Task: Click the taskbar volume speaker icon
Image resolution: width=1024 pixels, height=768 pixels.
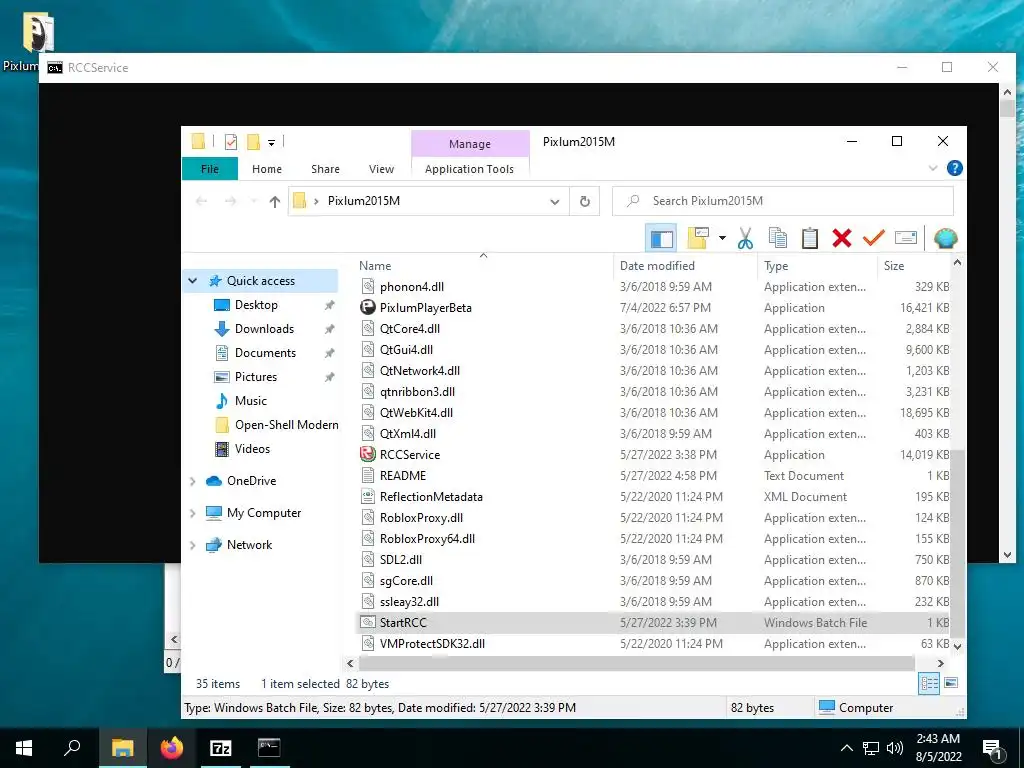Action: 895,748
